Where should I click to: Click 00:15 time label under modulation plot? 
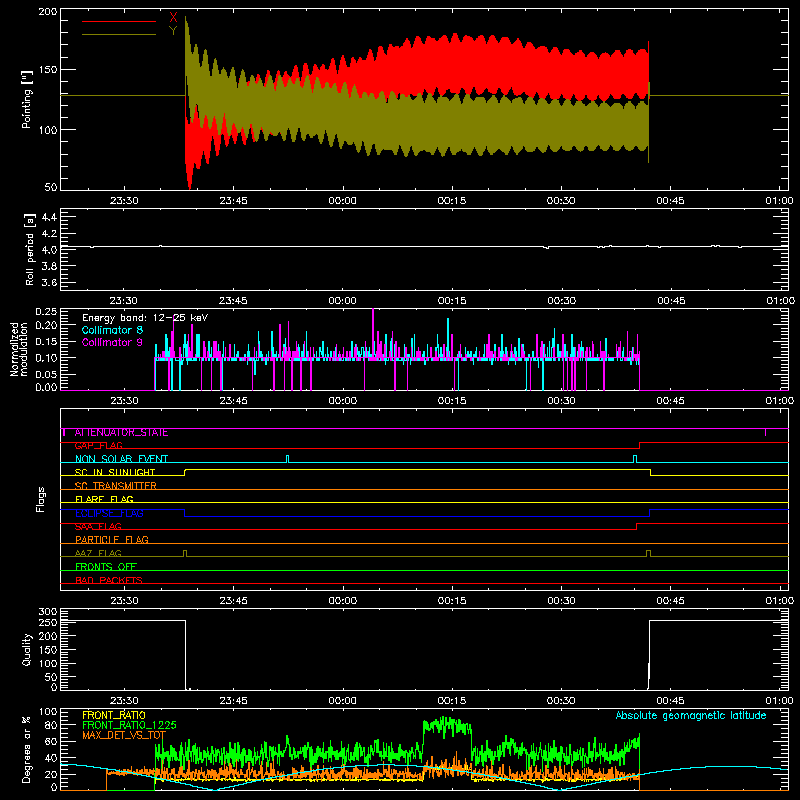(x=452, y=401)
